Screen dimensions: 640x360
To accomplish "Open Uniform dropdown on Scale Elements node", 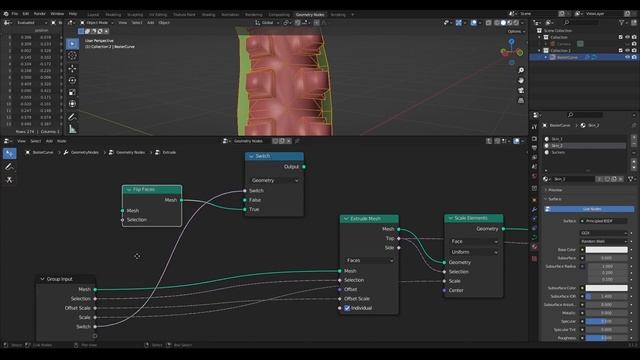I will click(x=474, y=252).
